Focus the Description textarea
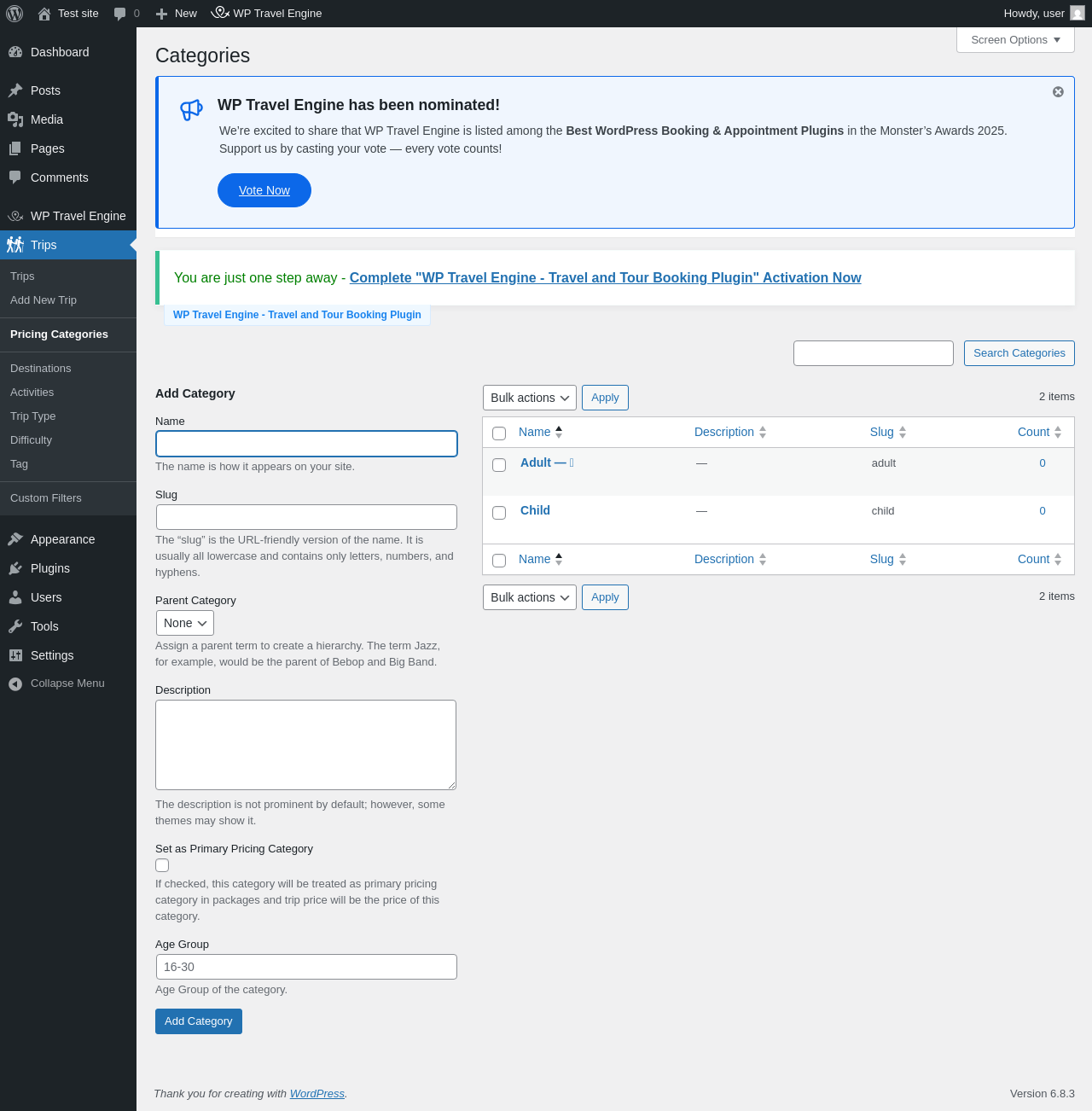The height and width of the screenshot is (1111, 1092). (x=305, y=745)
